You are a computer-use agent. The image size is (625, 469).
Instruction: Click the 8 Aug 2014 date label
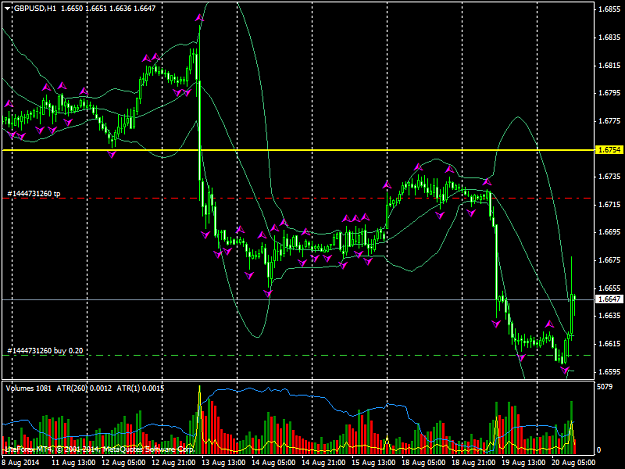21,463
